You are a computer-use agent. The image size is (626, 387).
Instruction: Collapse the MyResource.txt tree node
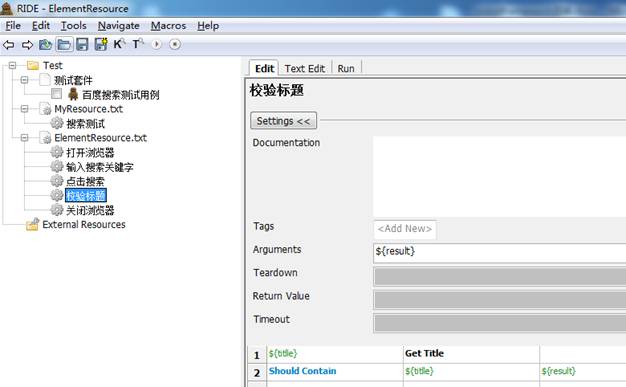coord(24,109)
